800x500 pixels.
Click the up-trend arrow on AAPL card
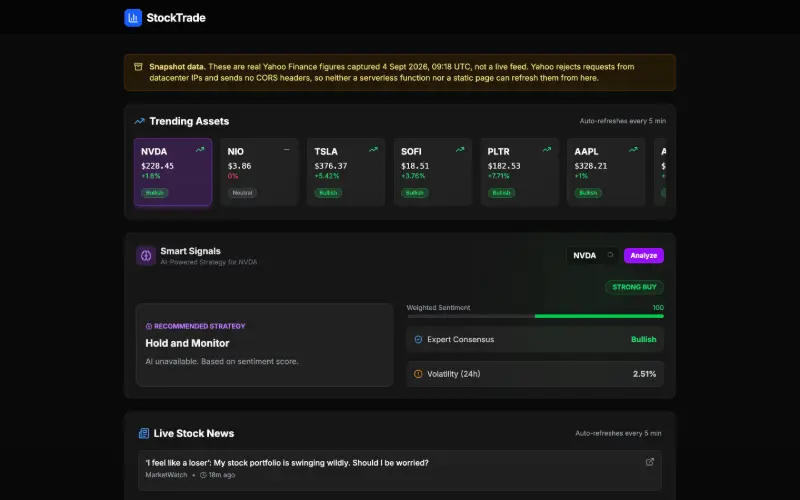pos(633,150)
